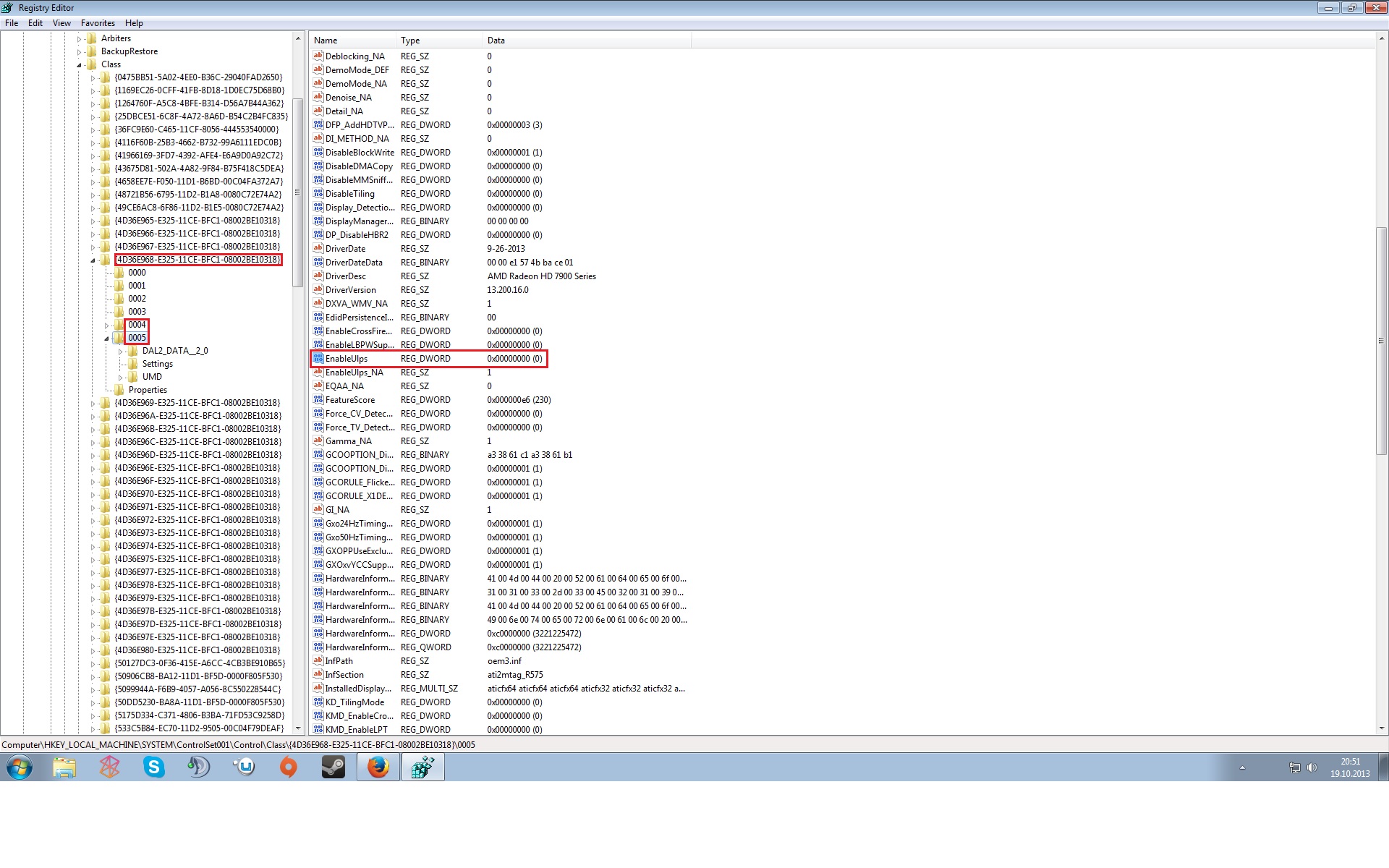1389x868 pixels.
Task: Open the Help menu
Action: tap(134, 23)
